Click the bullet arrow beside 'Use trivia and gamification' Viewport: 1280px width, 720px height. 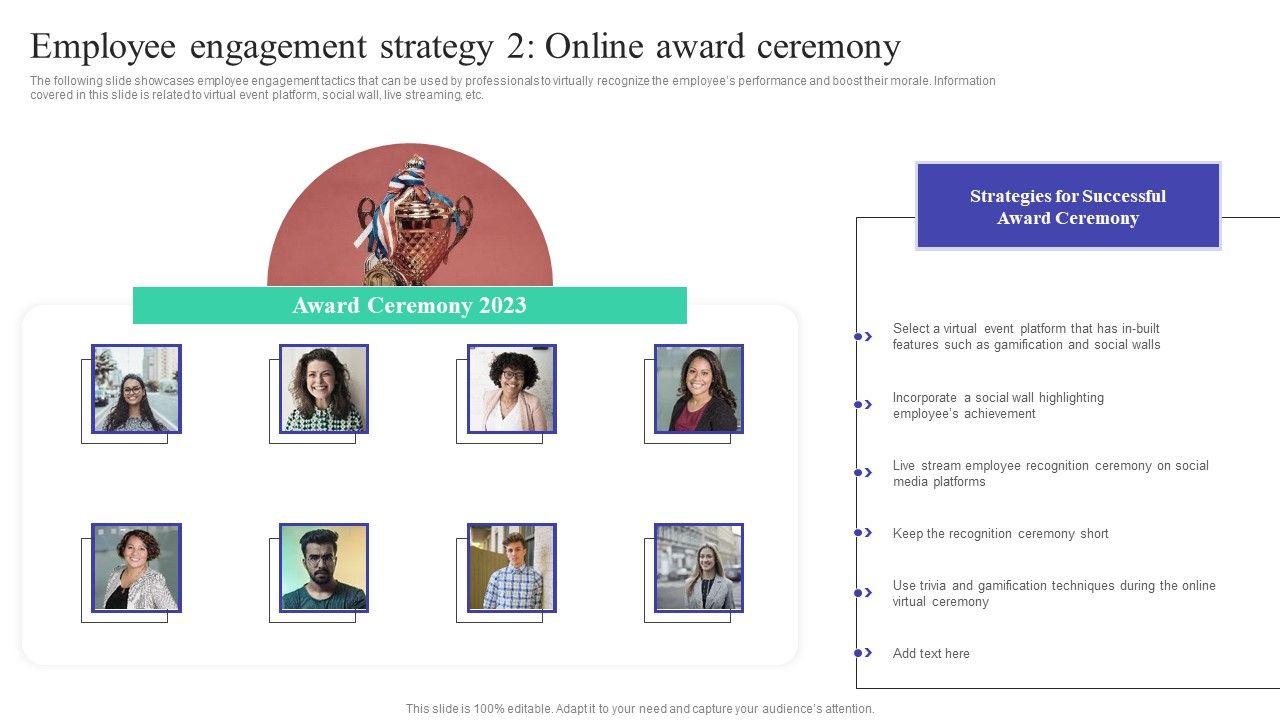click(863, 593)
